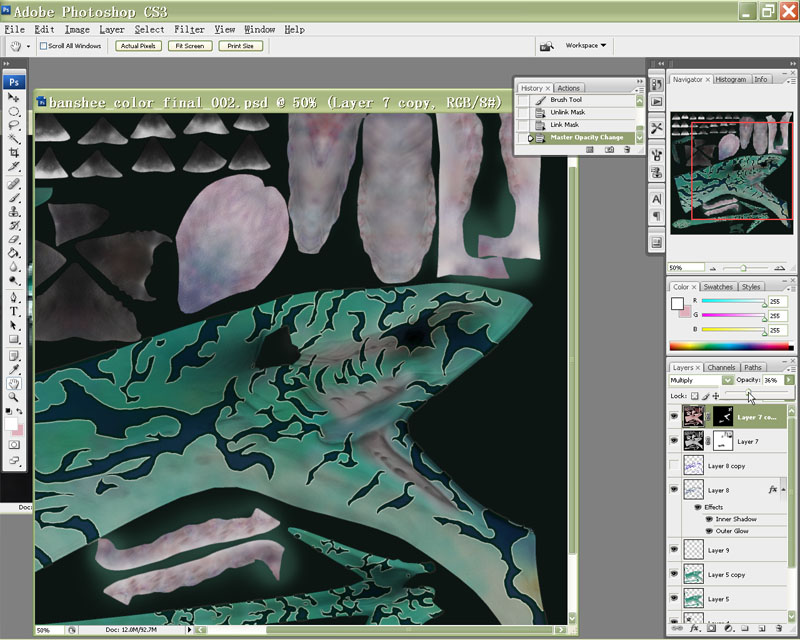Open the document status bar menu arrow
The height and width of the screenshot is (640, 800).
click(x=189, y=630)
